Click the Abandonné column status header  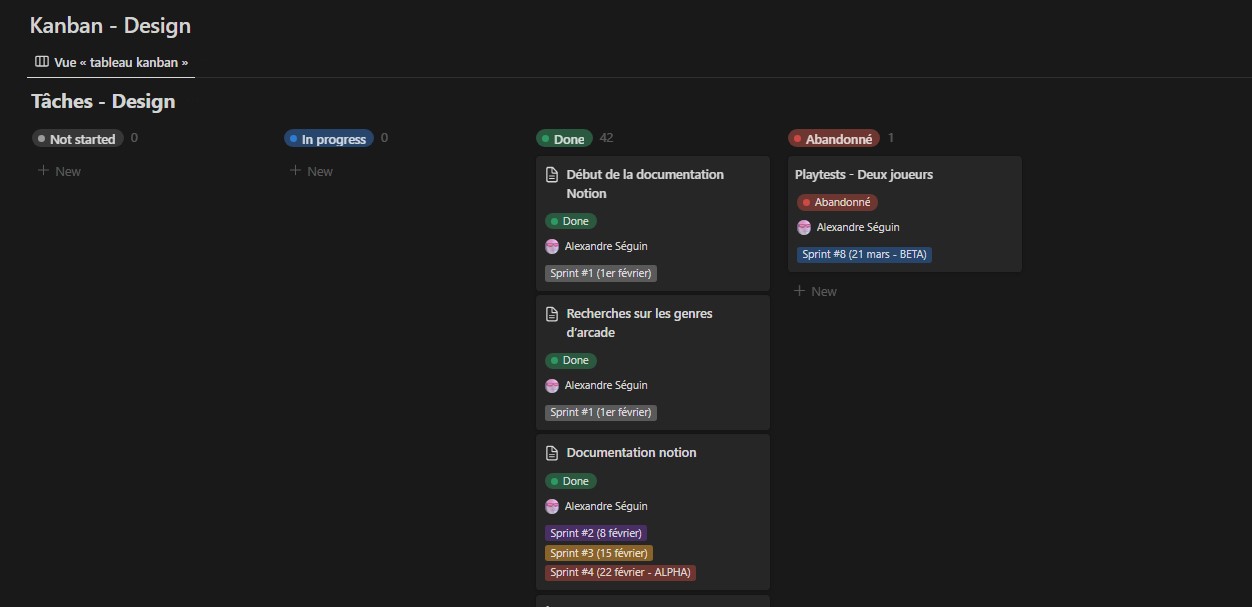click(834, 139)
